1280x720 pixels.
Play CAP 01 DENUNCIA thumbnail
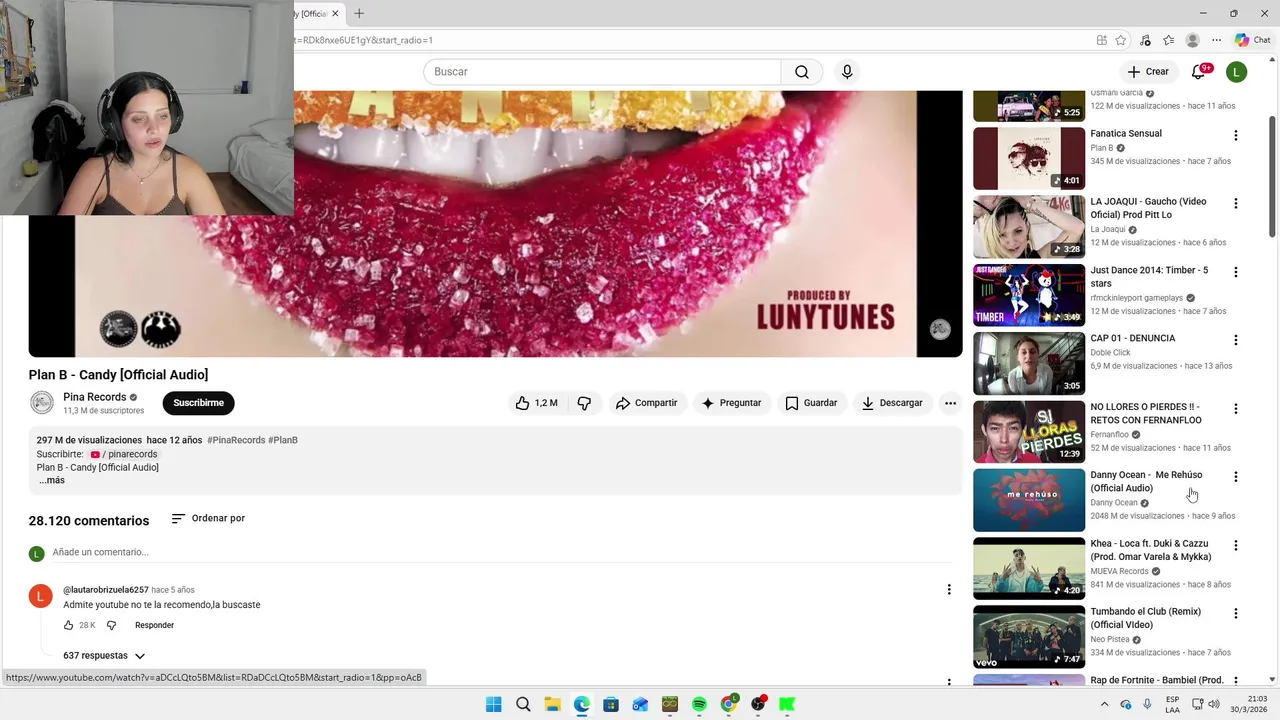[x=1029, y=363]
